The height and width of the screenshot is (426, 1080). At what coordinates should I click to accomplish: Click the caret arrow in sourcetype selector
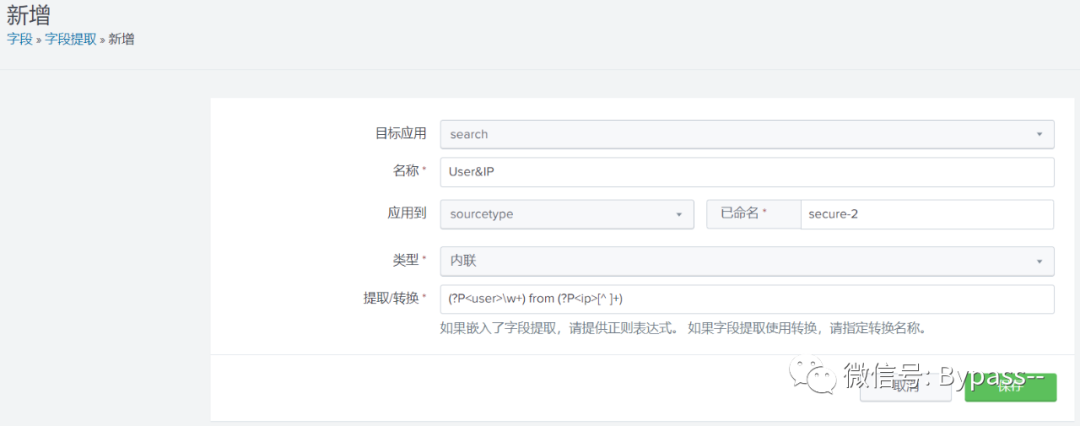(x=679, y=214)
